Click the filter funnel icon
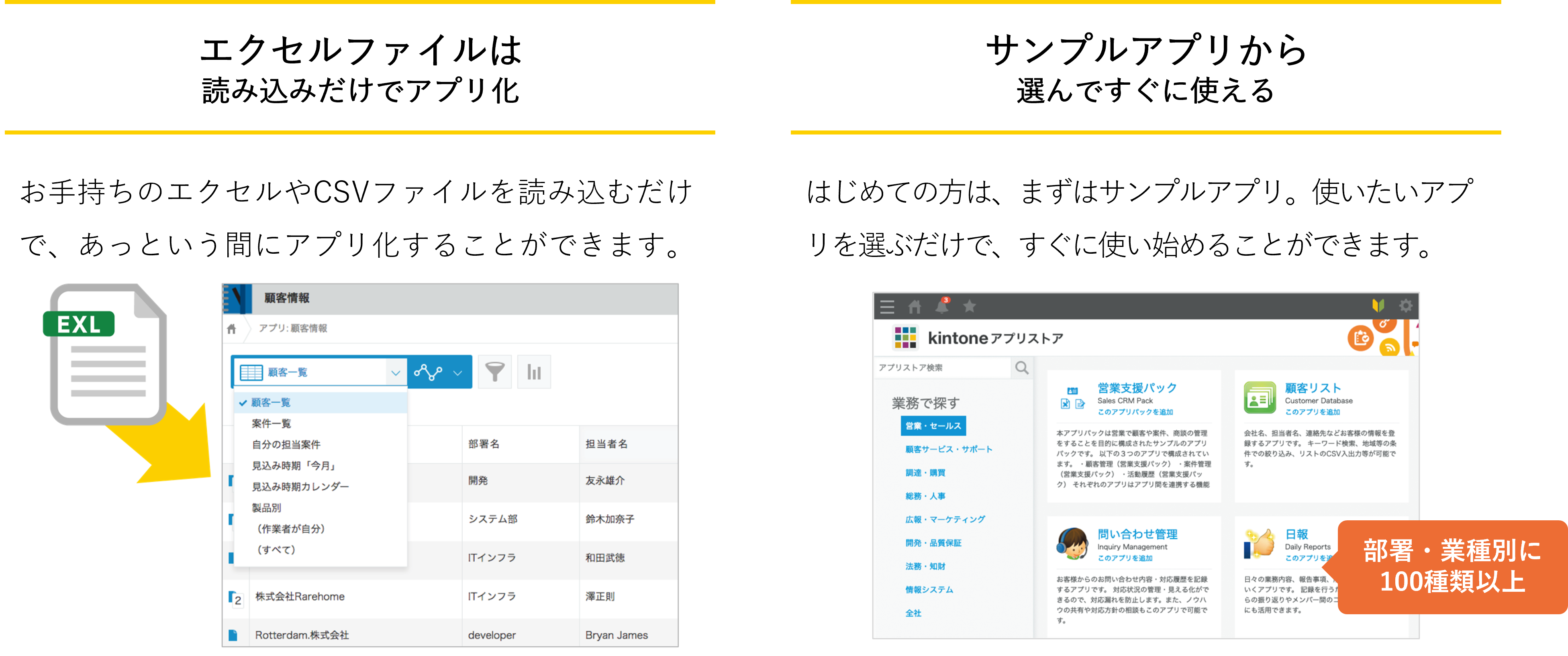The height and width of the screenshot is (656, 1568). (x=494, y=372)
